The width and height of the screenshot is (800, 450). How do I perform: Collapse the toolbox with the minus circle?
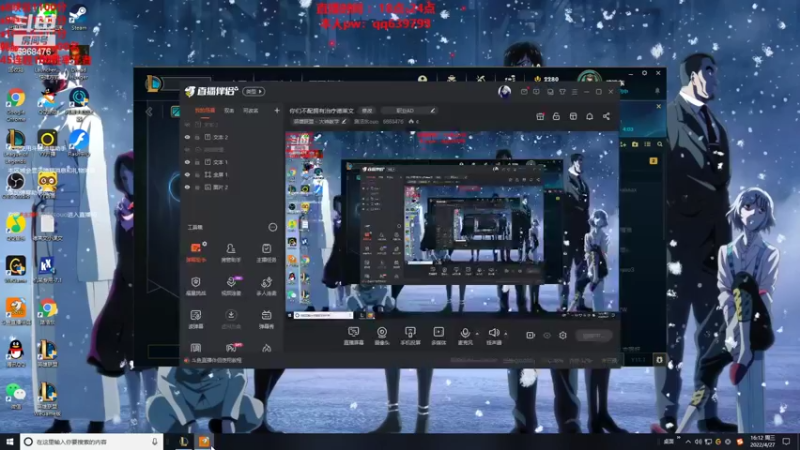point(272,227)
